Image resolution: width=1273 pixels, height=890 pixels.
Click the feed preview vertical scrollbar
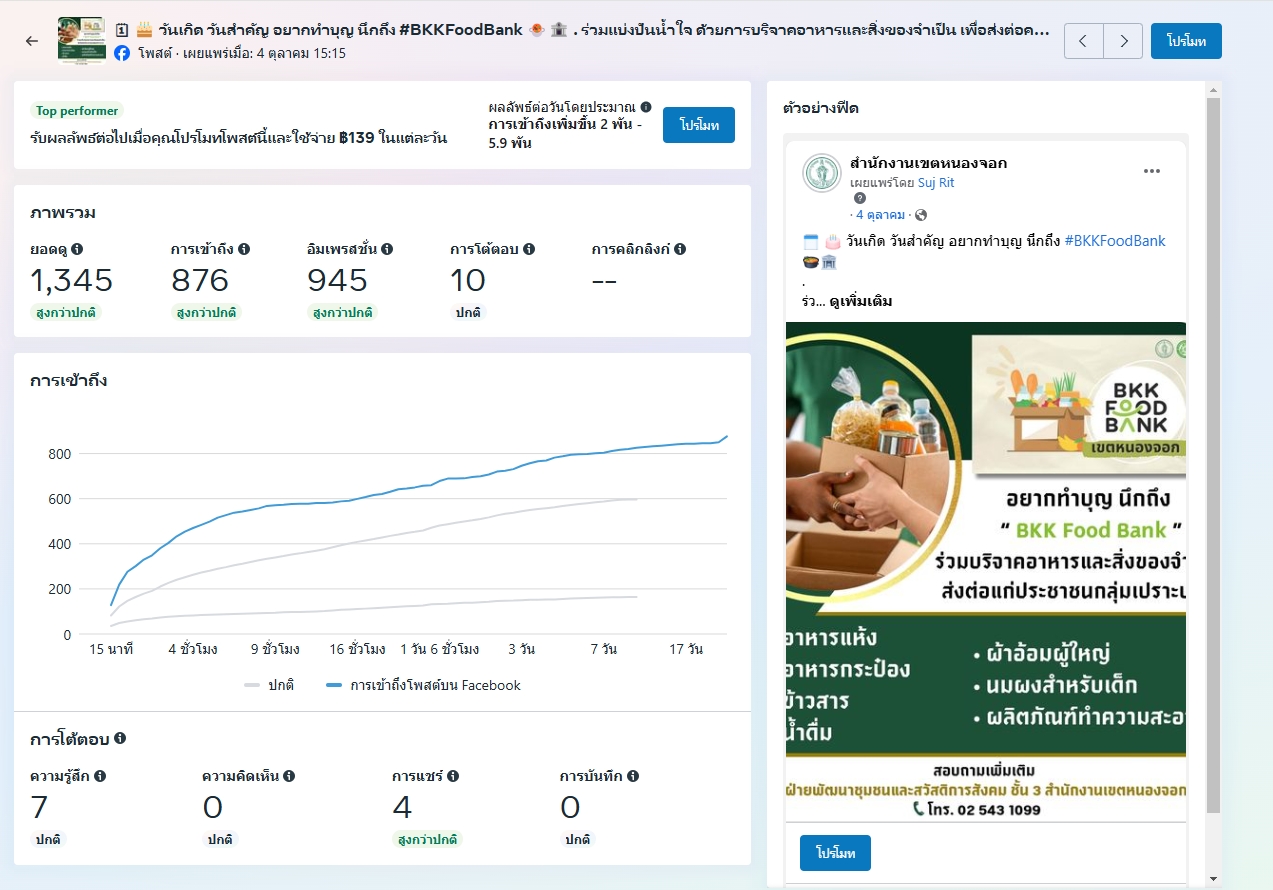[x=1213, y=450]
